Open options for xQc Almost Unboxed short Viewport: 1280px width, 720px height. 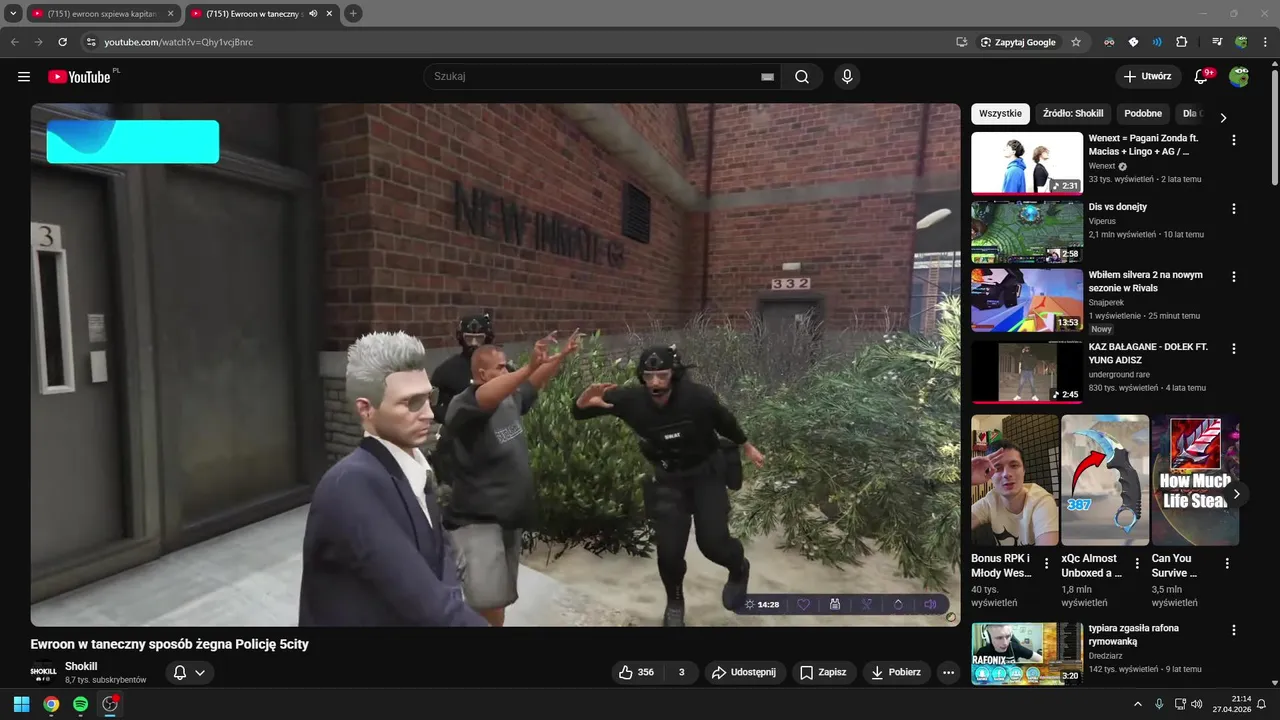(1137, 564)
